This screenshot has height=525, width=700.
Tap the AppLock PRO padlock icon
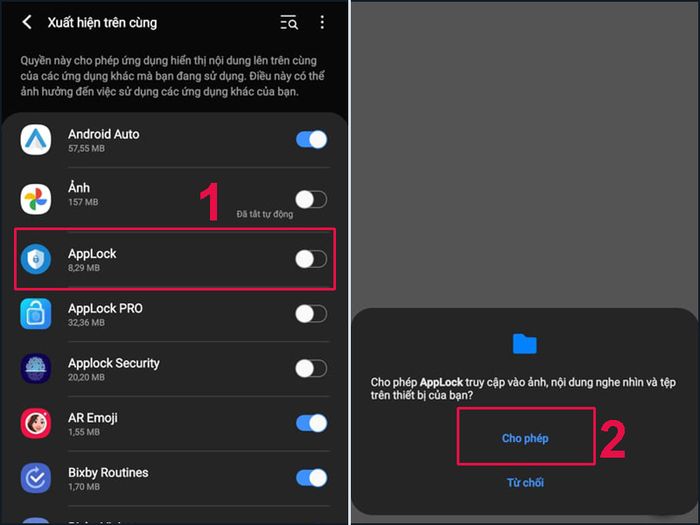click(x=36, y=314)
